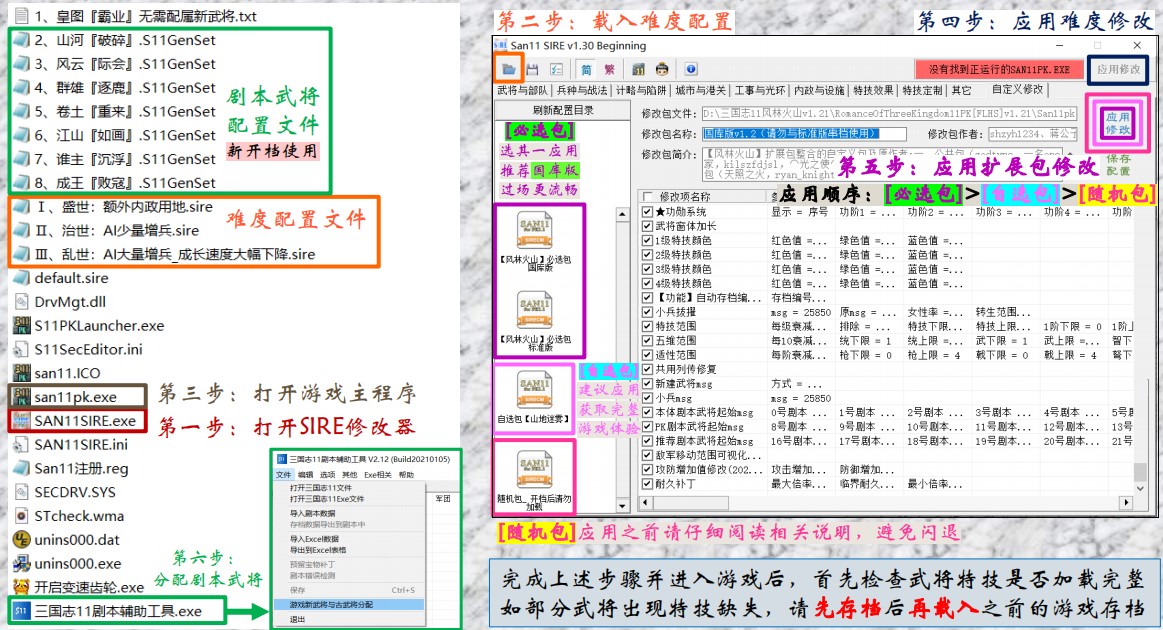
Task: Switch to Simplified Chinese with 简 icon
Action: [586, 69]
